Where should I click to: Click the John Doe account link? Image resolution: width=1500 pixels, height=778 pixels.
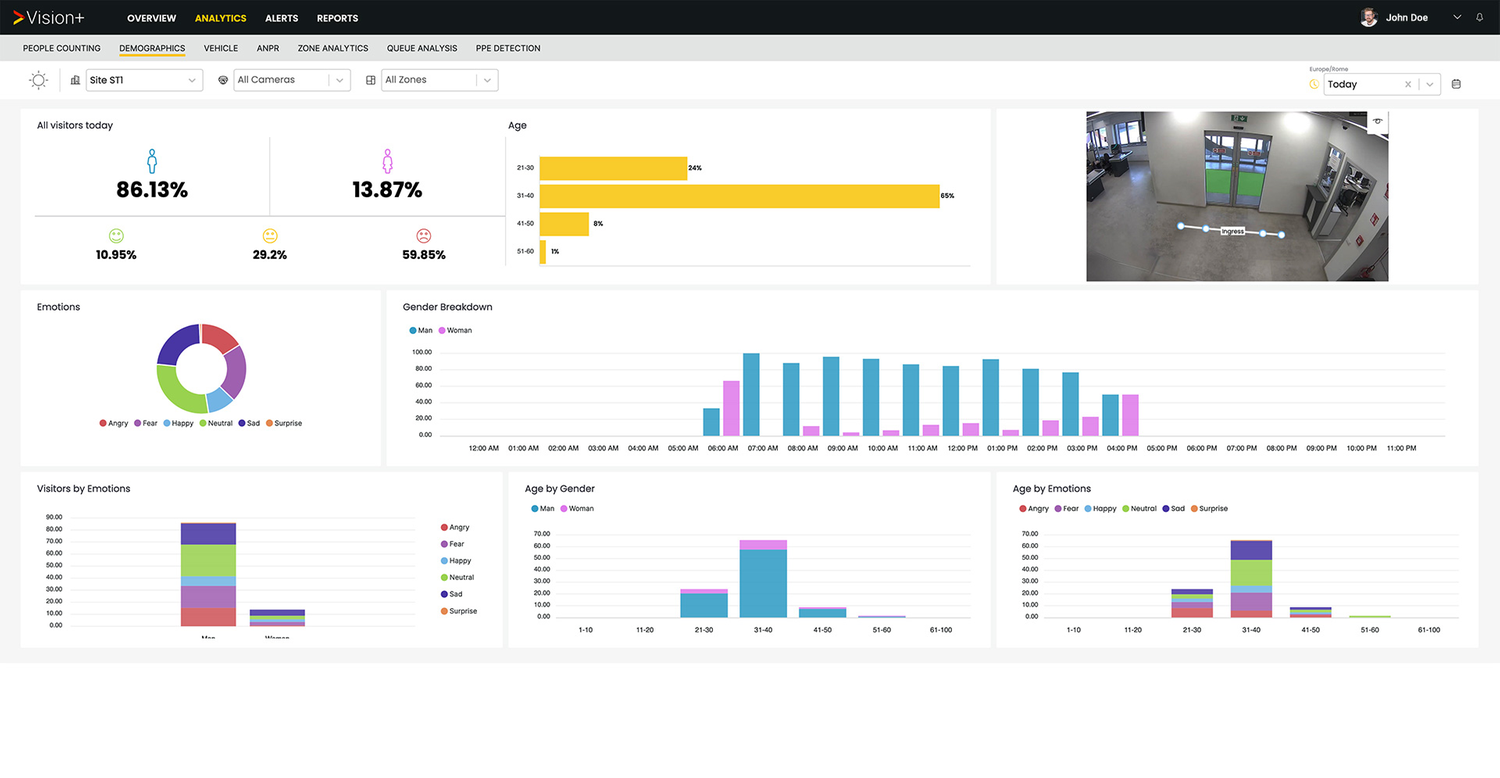(x=1406, y=17)
